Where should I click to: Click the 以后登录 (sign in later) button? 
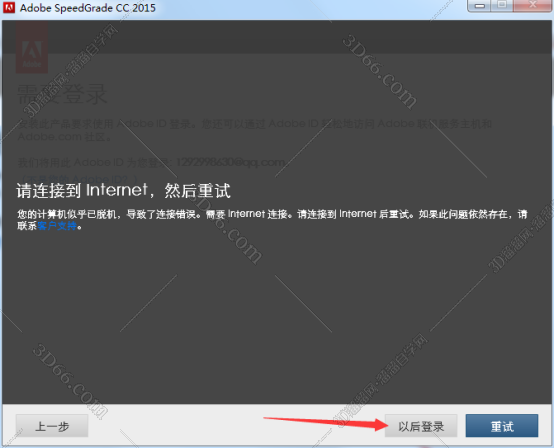[421, 426]
